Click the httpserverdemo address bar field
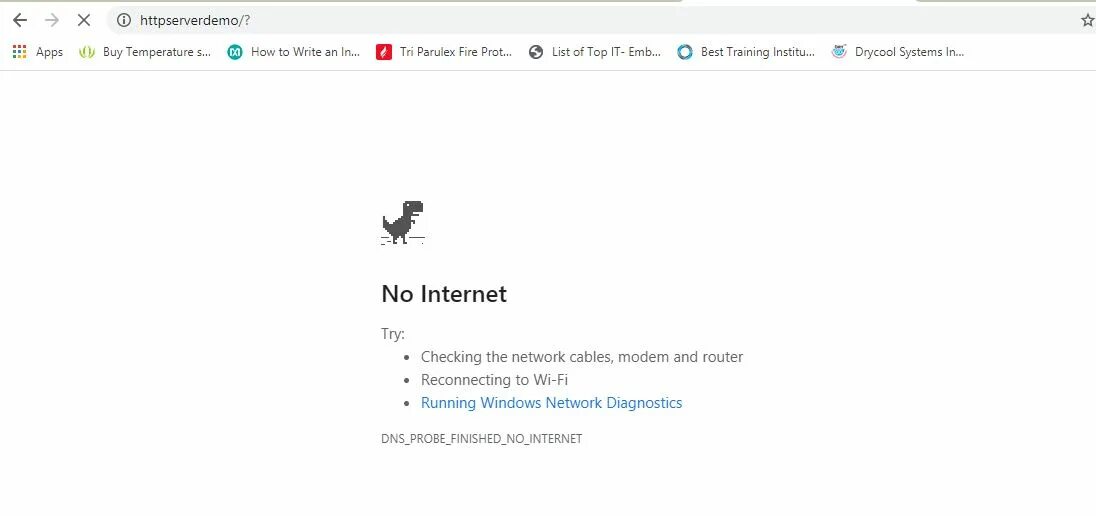This screenshot has height=516, width=1096. [594, 20]
